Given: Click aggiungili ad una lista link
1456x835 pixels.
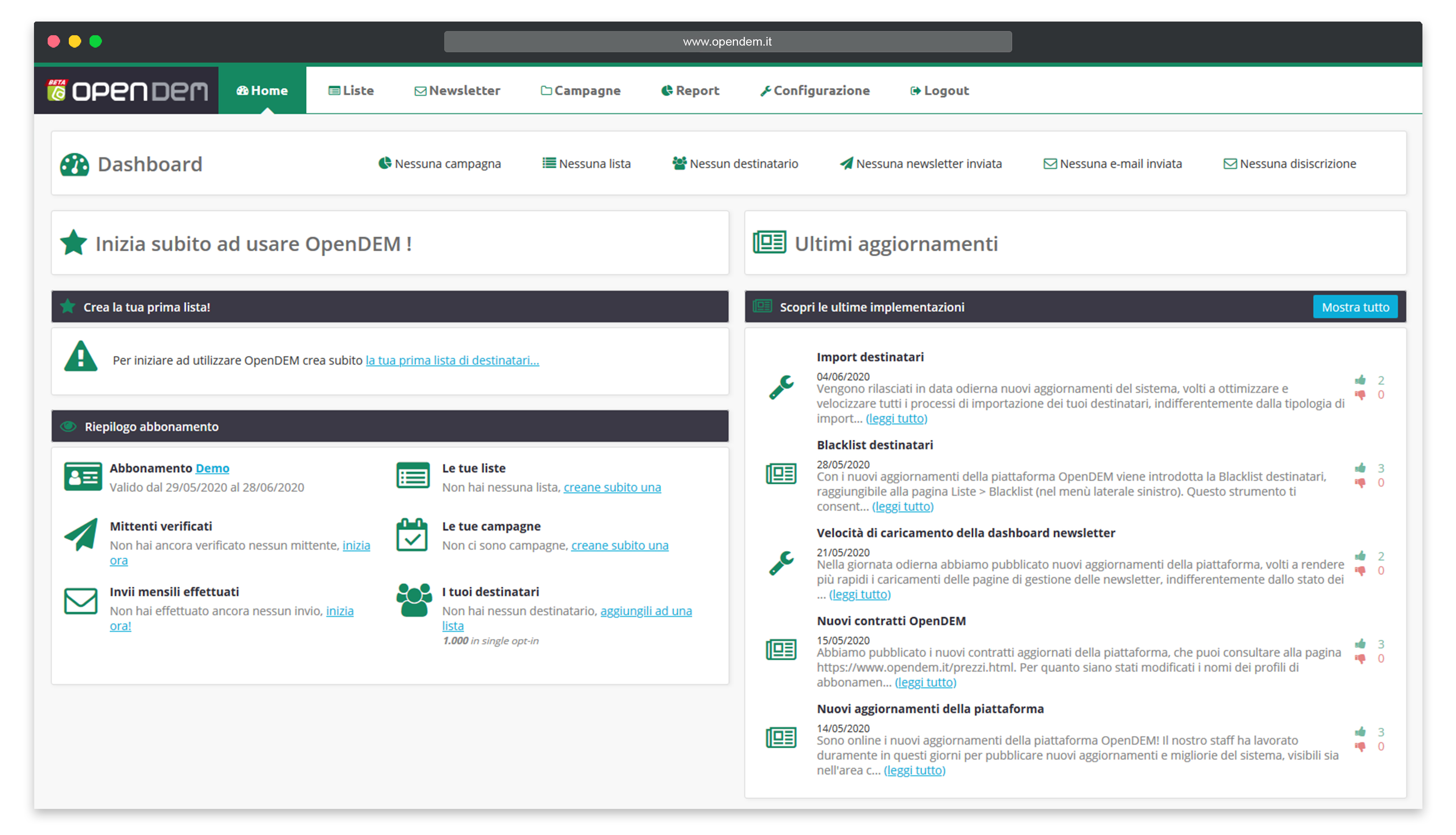Looking at the screenshot, I should (x=646, y=611).
